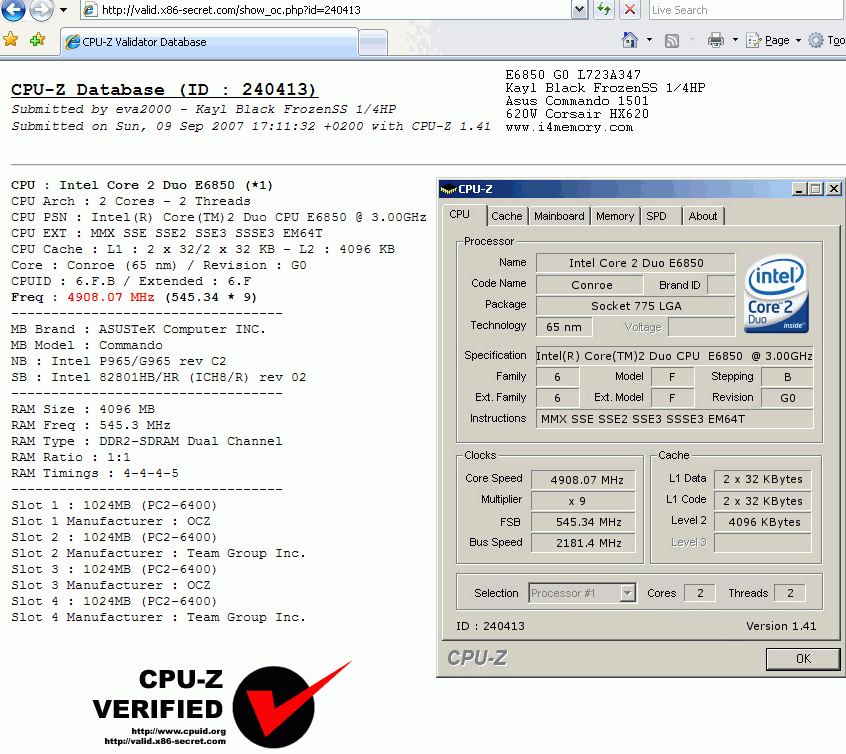846x754 pixels.
Task: Click the Intel Core 2 Duo logo
Action: [776, 293]
